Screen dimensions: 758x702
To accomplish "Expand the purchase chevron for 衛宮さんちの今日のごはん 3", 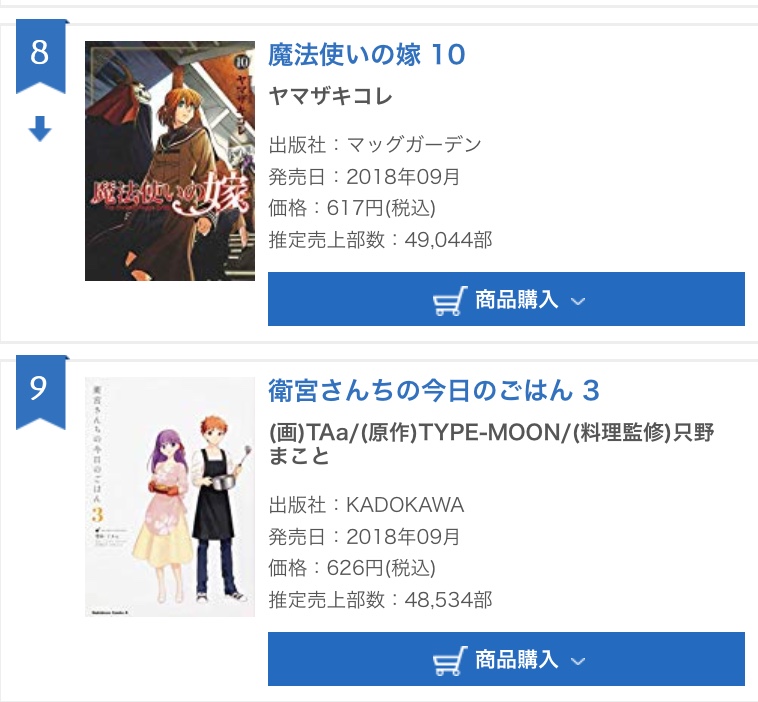I will coord(577,661).
